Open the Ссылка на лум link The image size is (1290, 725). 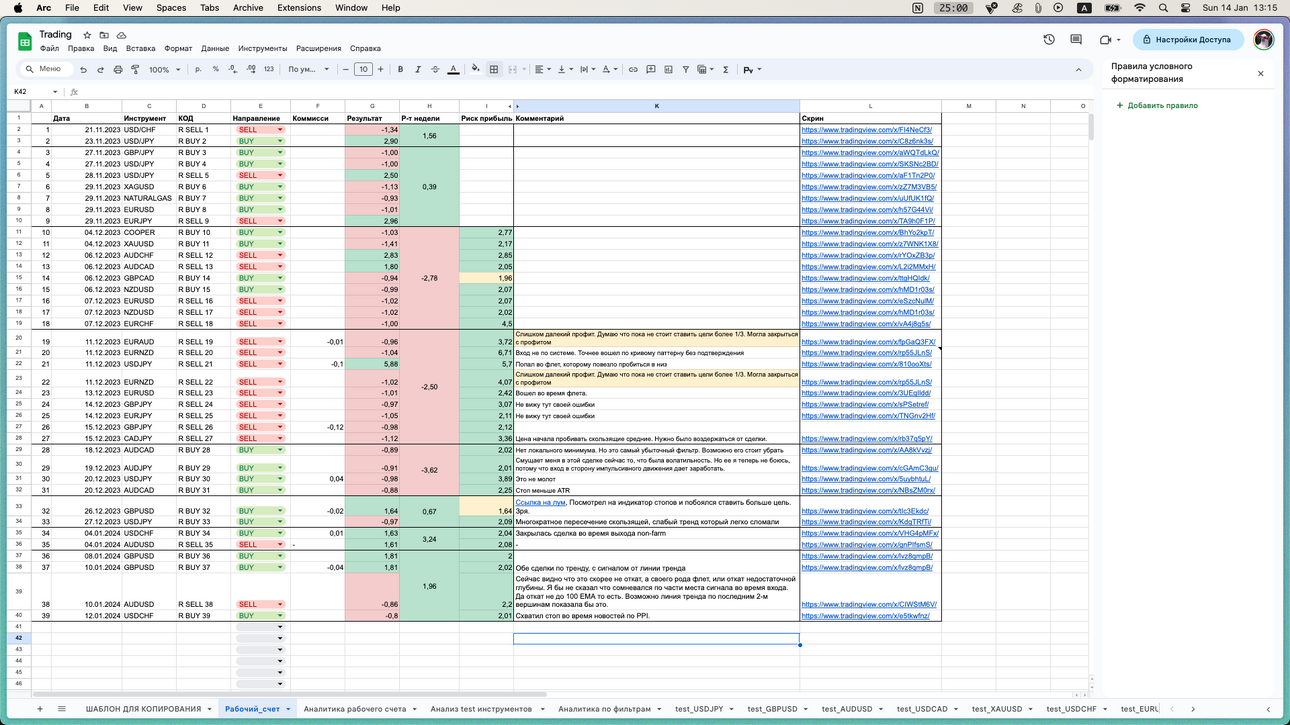(x=540, y=502)
